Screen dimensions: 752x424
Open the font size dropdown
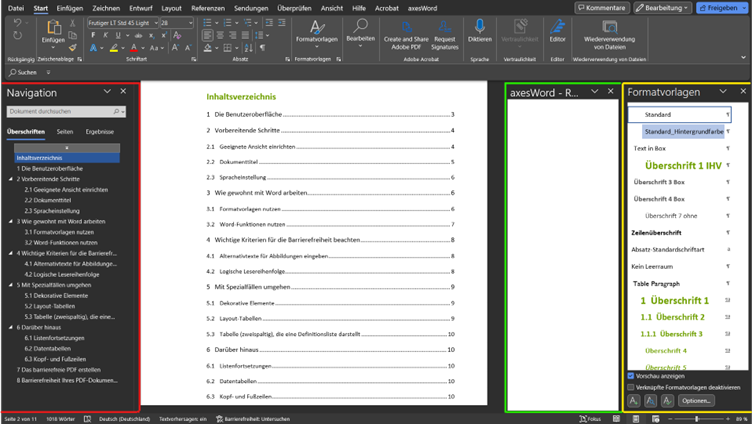(x=190, y=23)
